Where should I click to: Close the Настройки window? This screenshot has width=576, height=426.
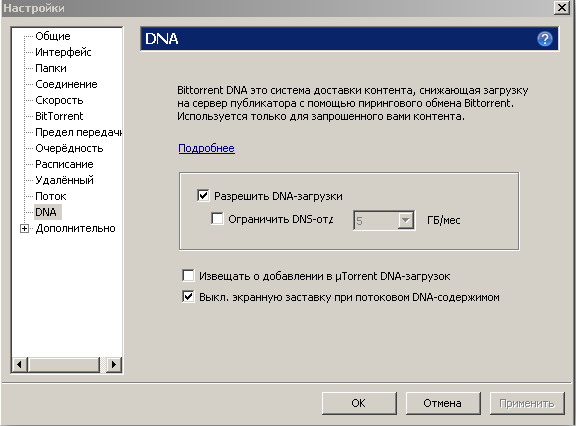pos(562,8)
